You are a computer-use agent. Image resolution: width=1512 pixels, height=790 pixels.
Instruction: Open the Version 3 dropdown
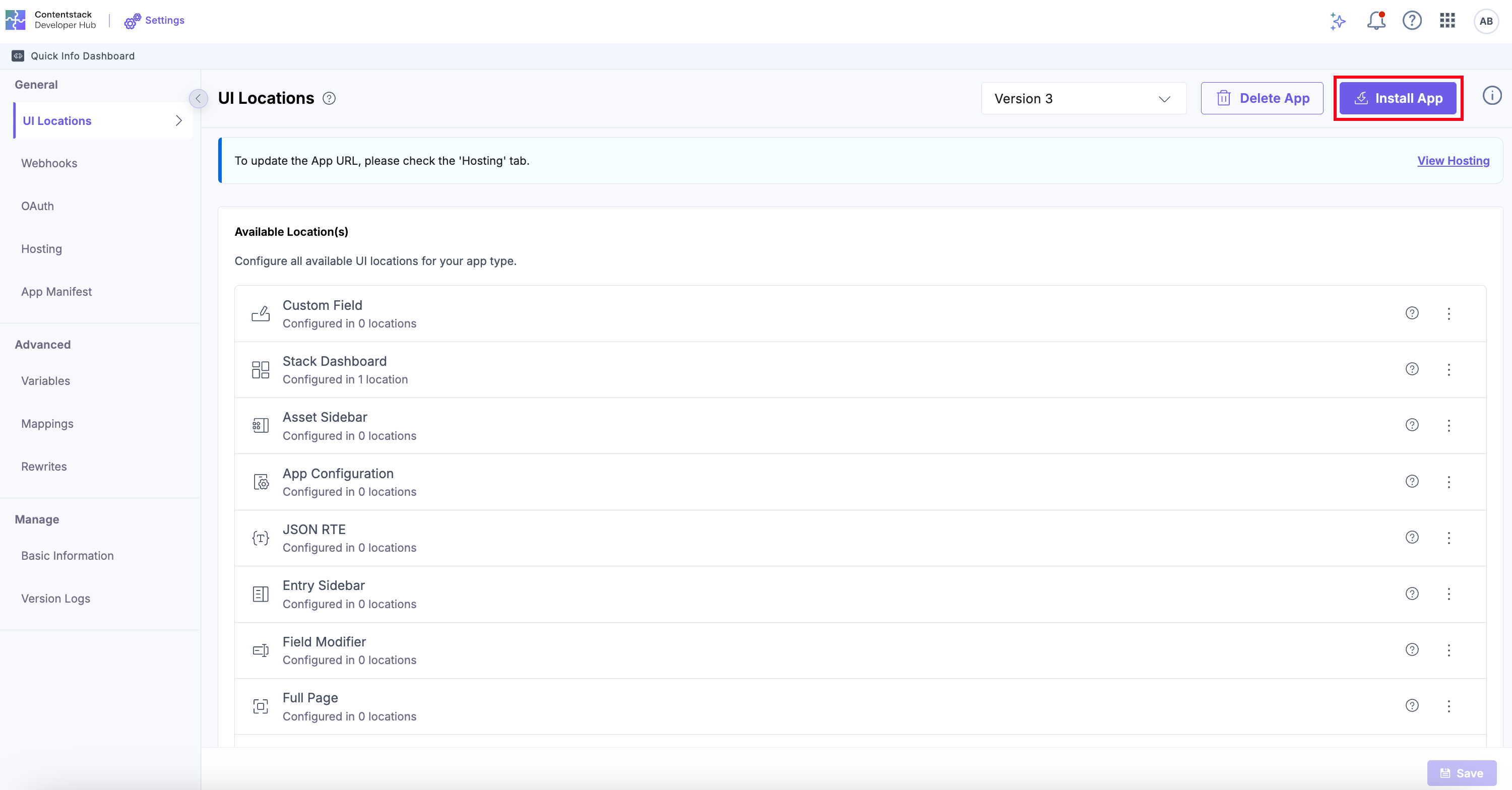click(x=1083, y=99)
